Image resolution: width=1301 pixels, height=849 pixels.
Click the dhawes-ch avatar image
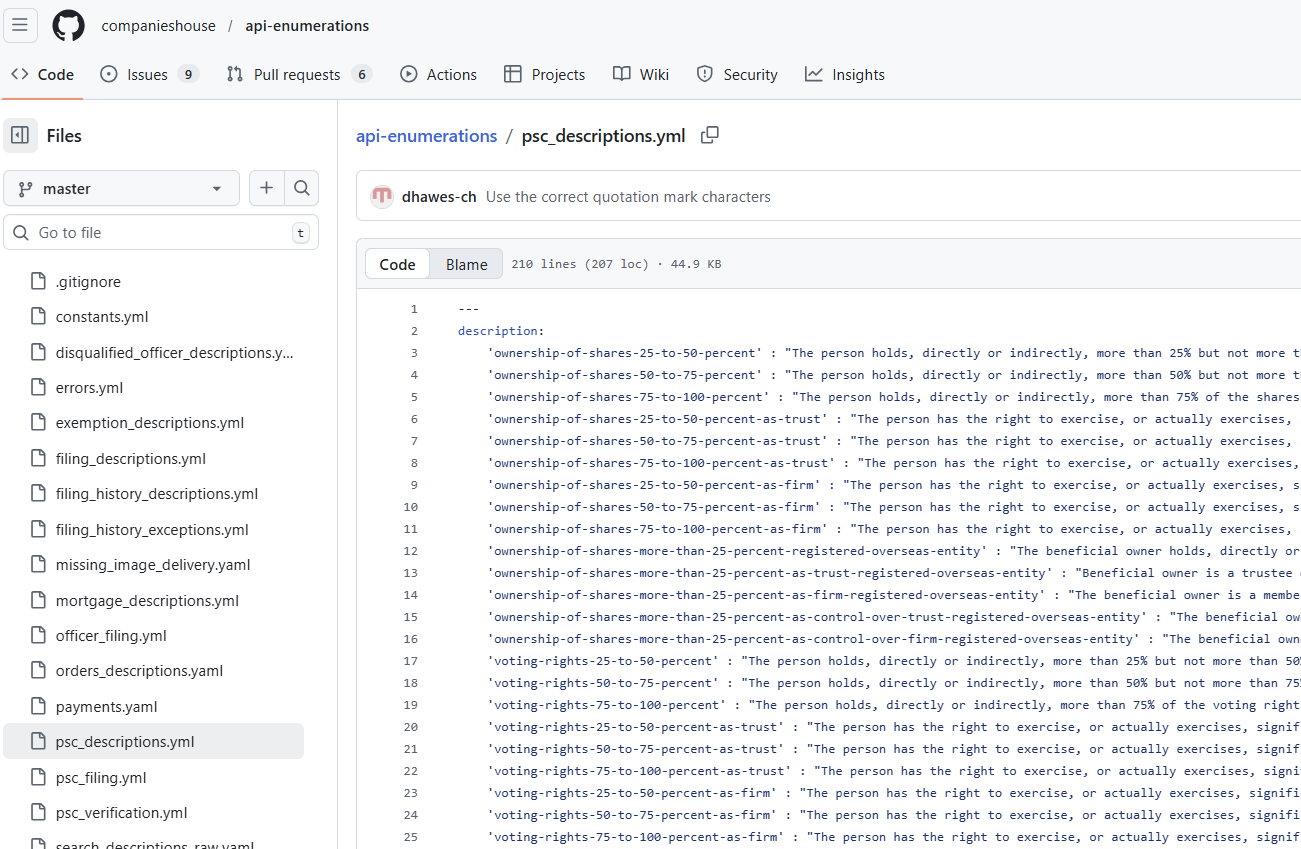(x=382, y=197)
